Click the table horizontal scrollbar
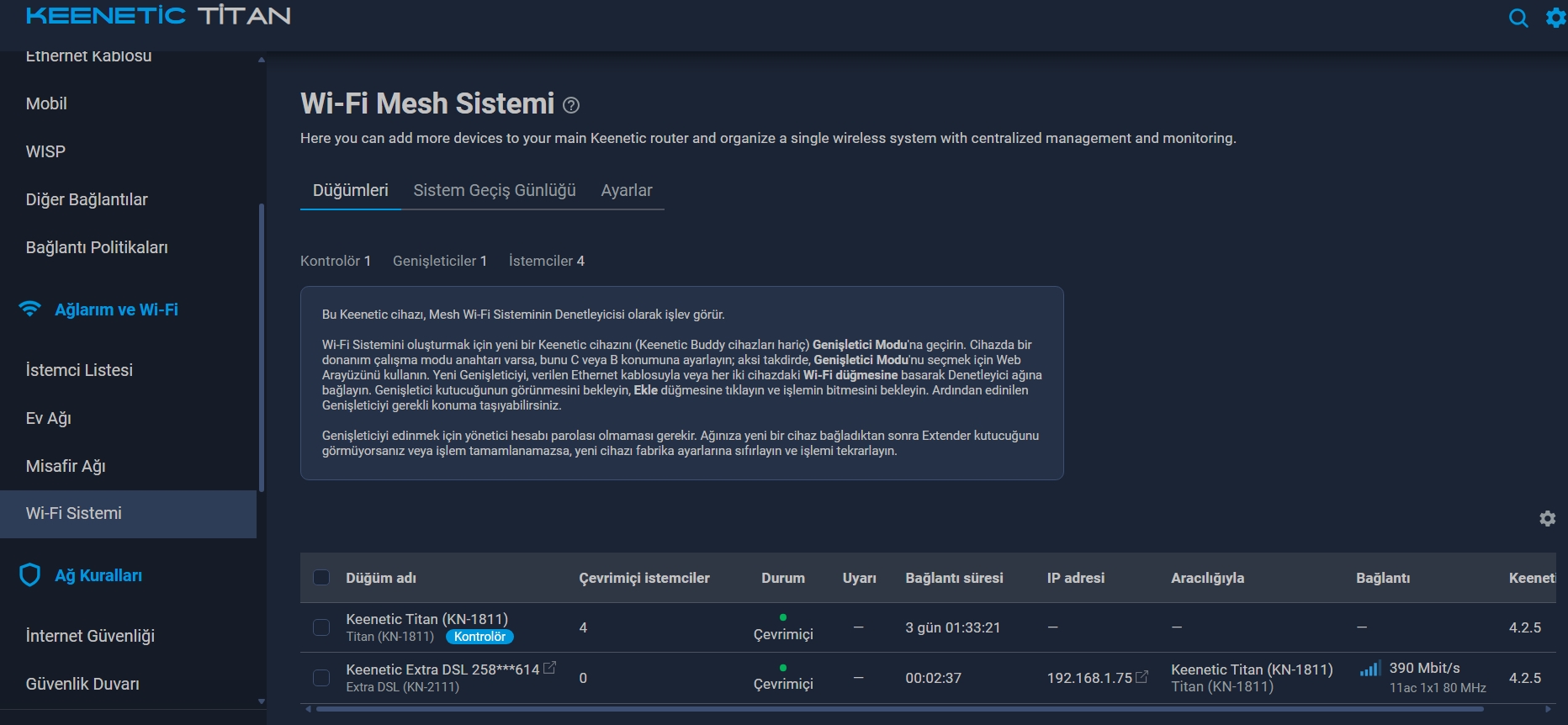Screen dimensions: 1568x725 [899, 709]
